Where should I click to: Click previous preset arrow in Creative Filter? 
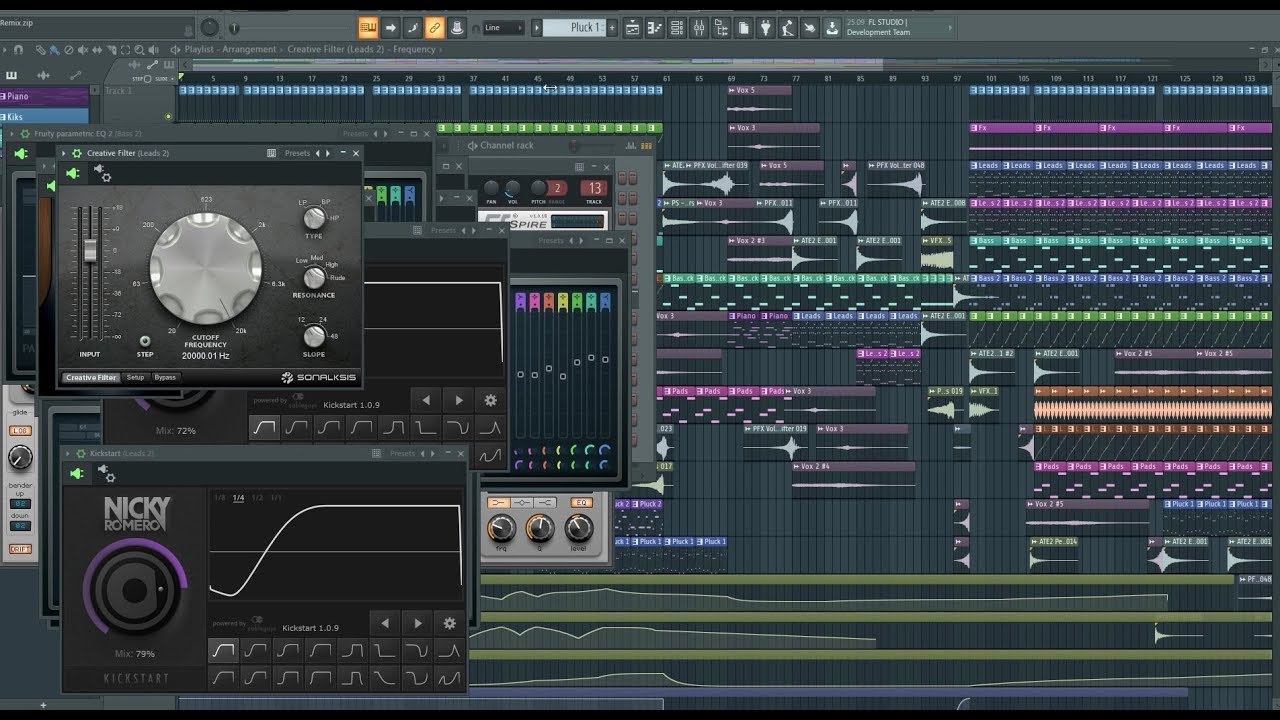coord(317,153)
